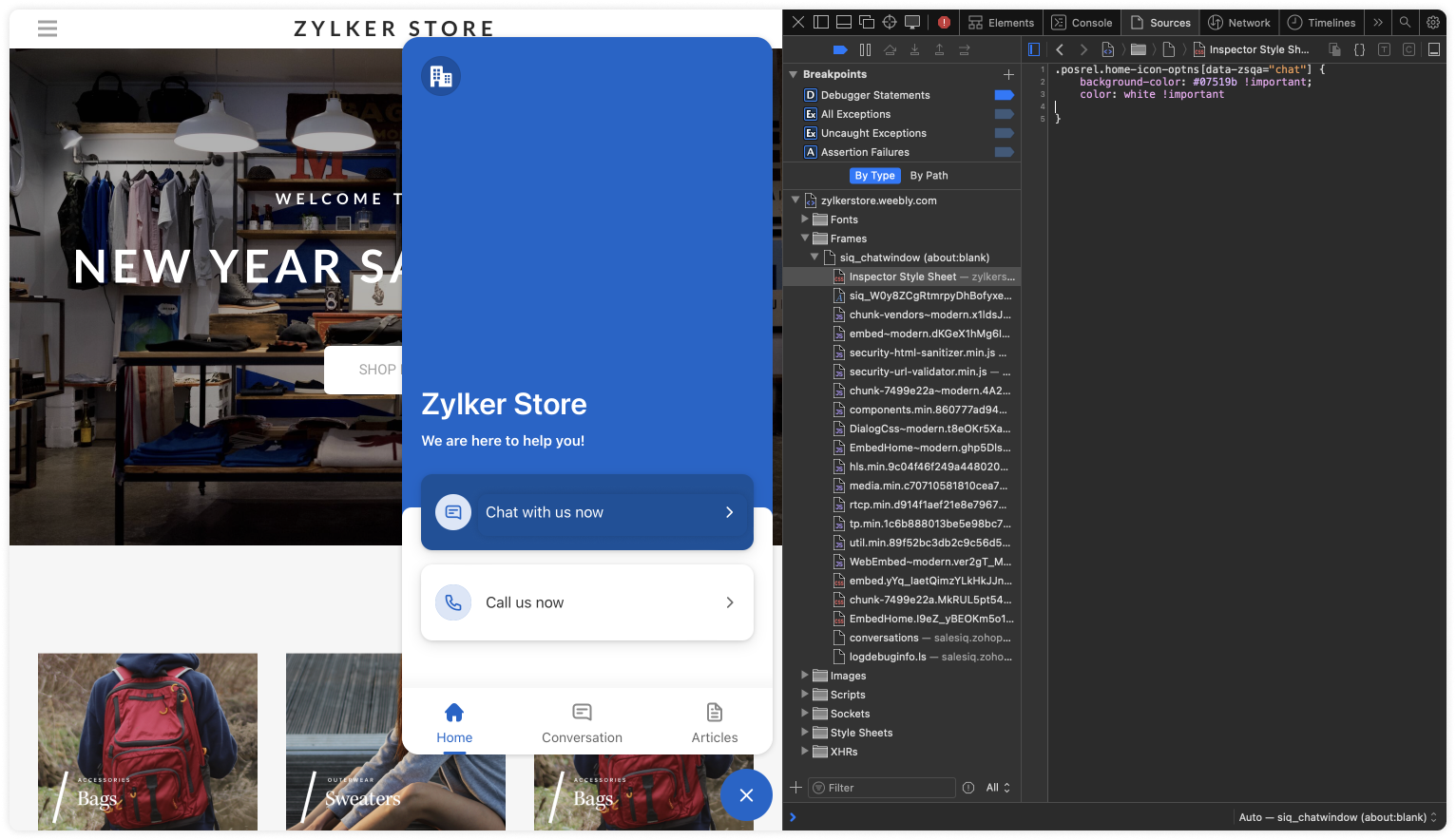Toggle the boxed C icon in the toolbar
The height and width of the screenshot is (840, 1456).
point(1408,49)
